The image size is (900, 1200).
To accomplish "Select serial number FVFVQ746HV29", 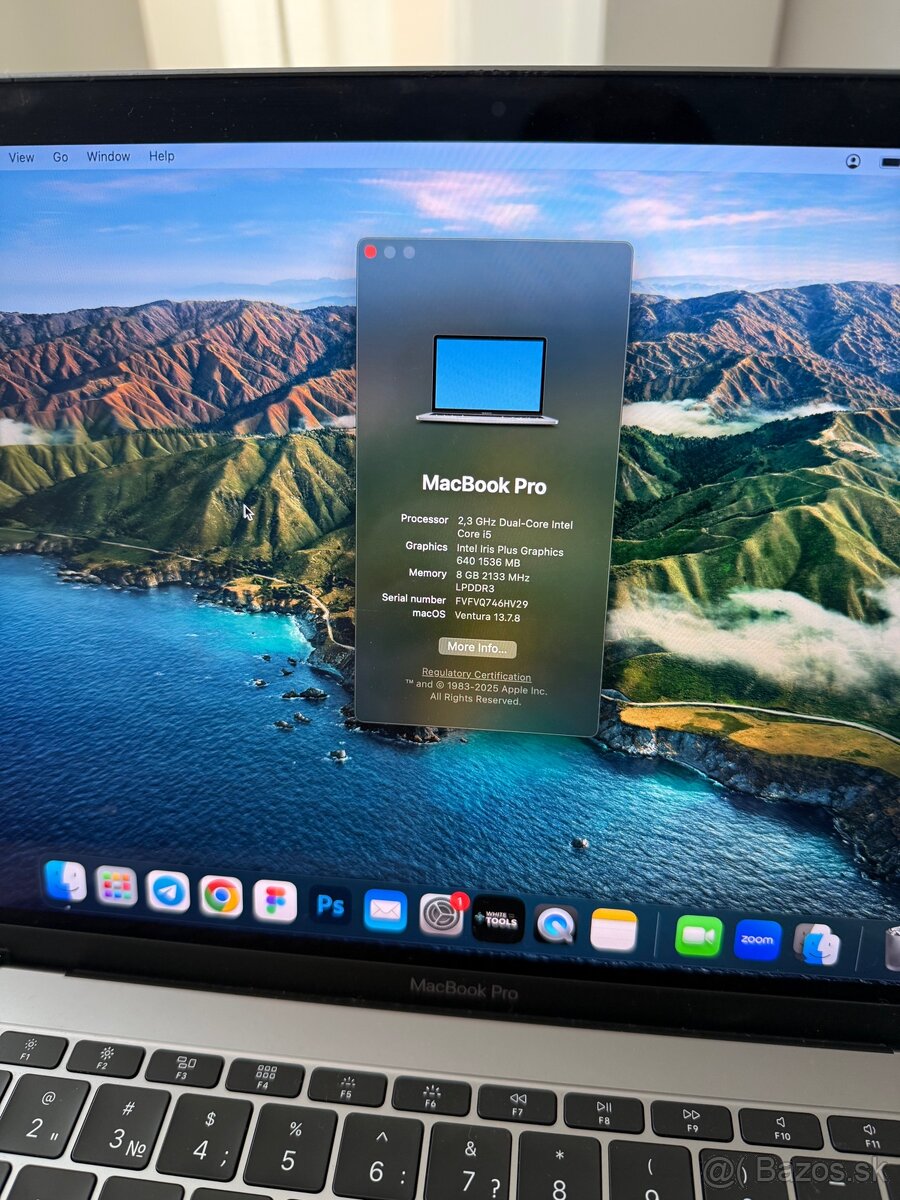I will point(492,603).
